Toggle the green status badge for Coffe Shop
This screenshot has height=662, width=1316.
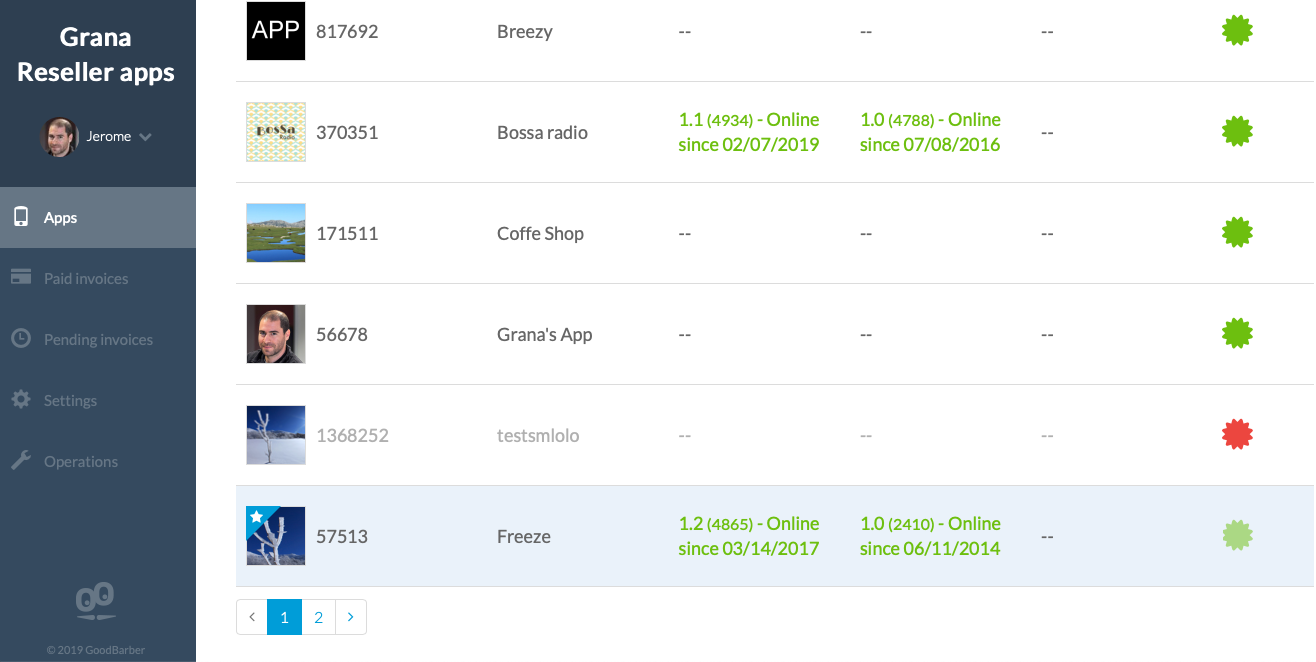click(x=1237, y=233)
